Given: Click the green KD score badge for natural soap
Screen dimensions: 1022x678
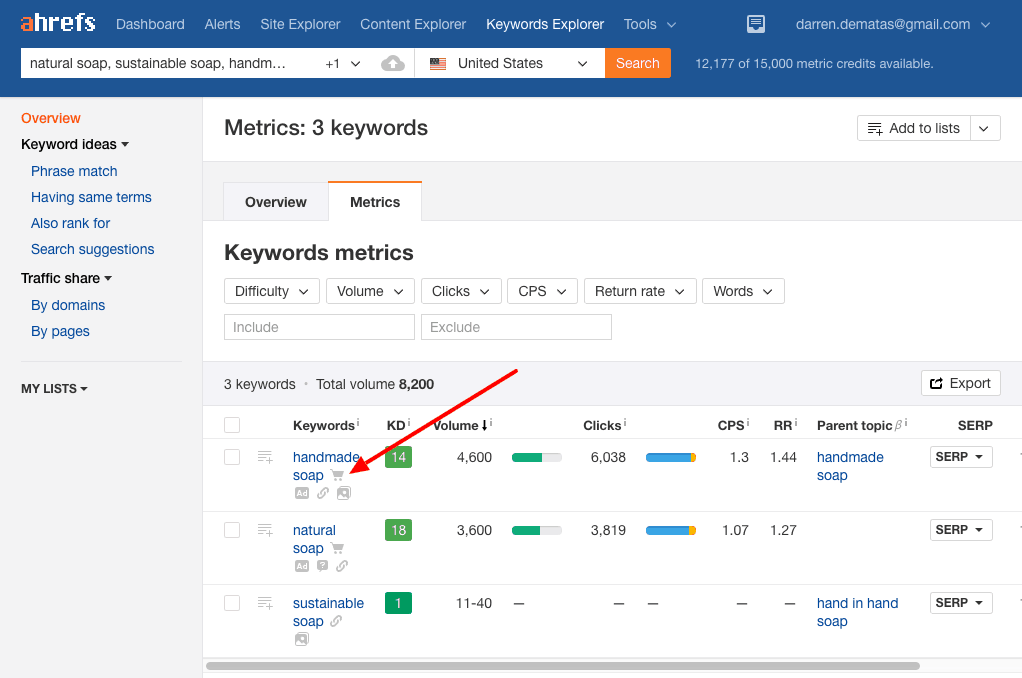Looking at the screenshot, I should [x=398, y=530].
